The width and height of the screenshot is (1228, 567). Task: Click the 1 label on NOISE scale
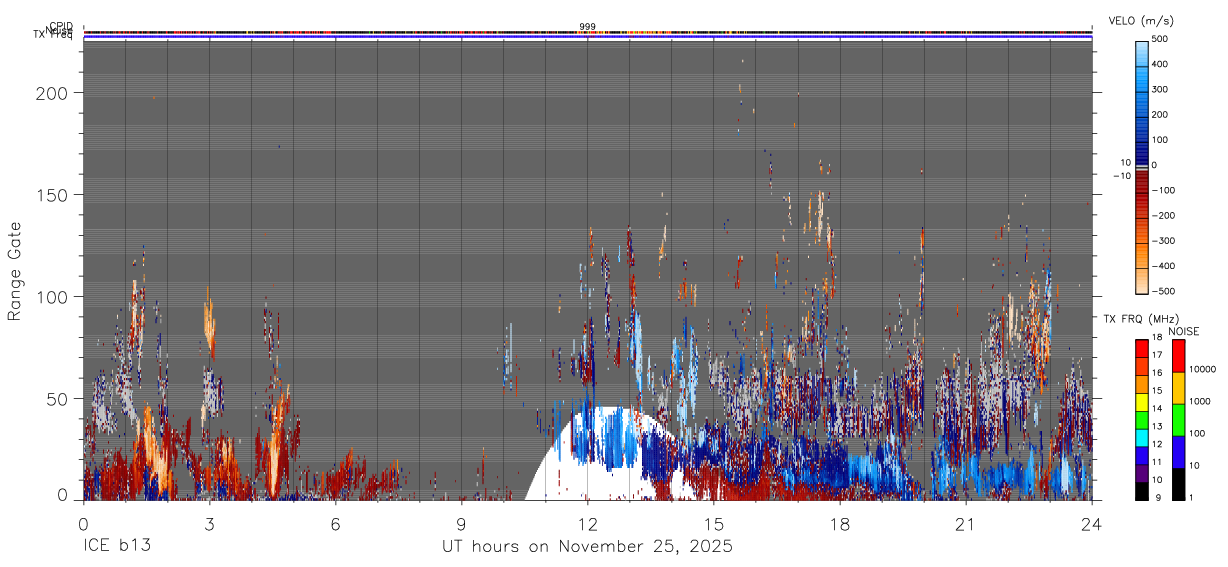coord(1192,498)
